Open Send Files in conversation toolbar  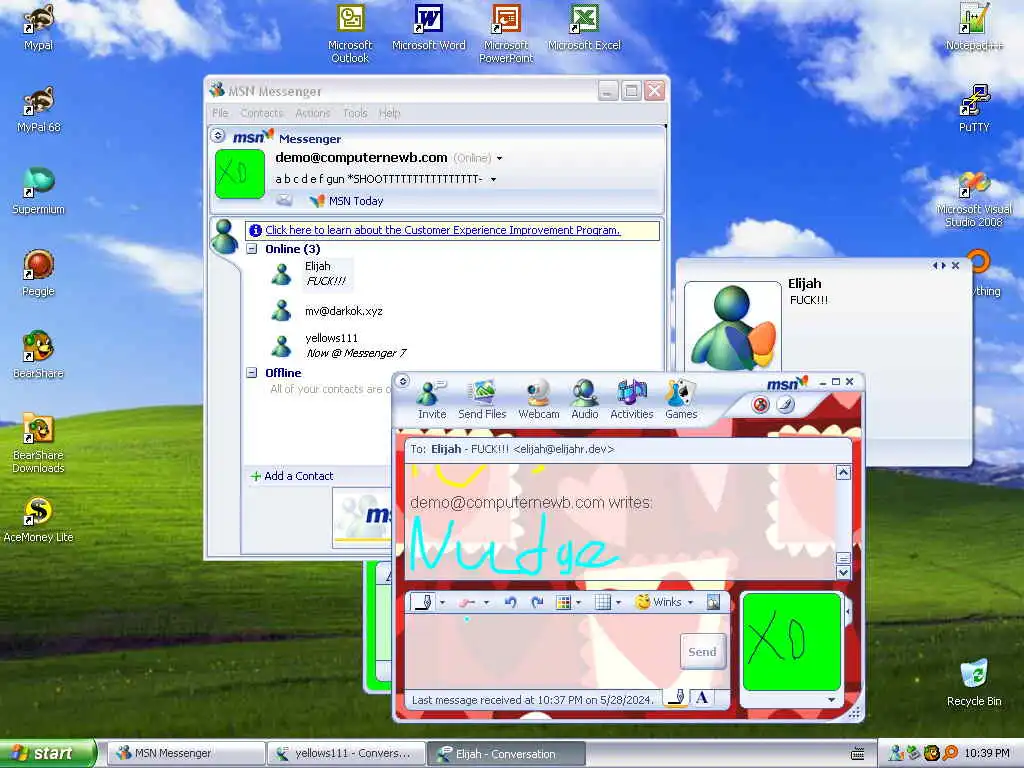pyautogui.click(x=482, y=399)
